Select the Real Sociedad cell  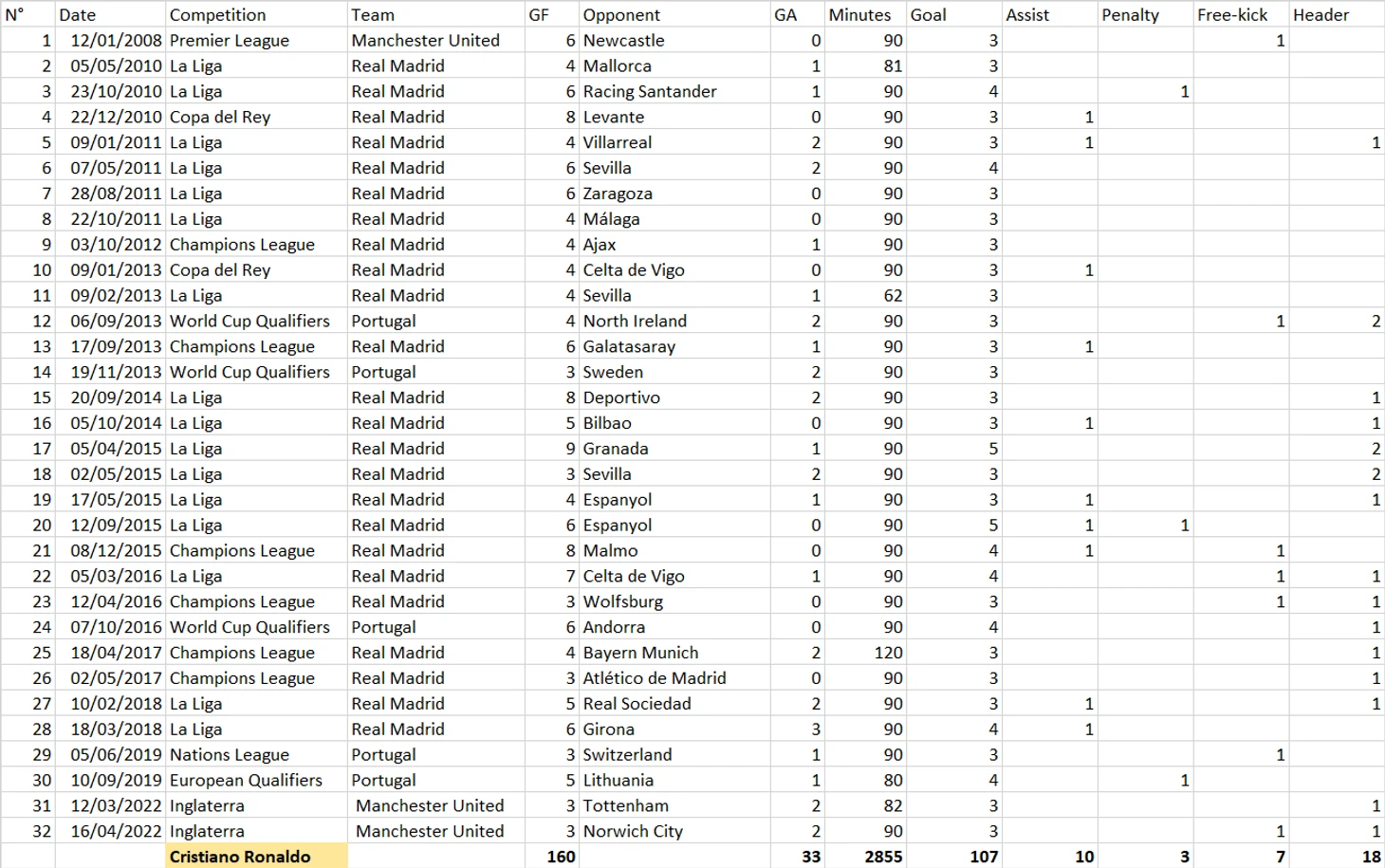[674, 704]
